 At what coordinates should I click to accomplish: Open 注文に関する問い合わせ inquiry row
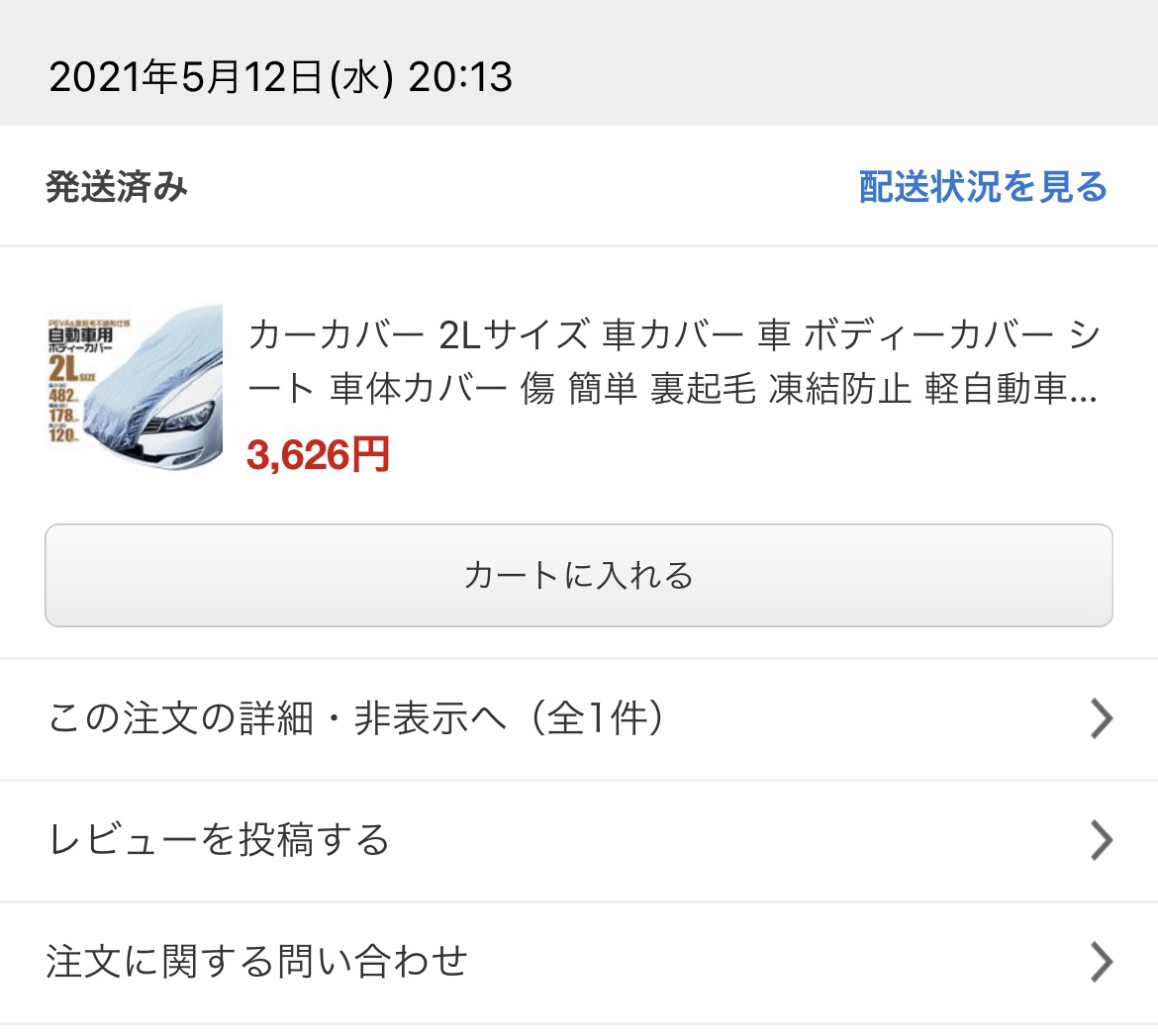coord(579,962)
